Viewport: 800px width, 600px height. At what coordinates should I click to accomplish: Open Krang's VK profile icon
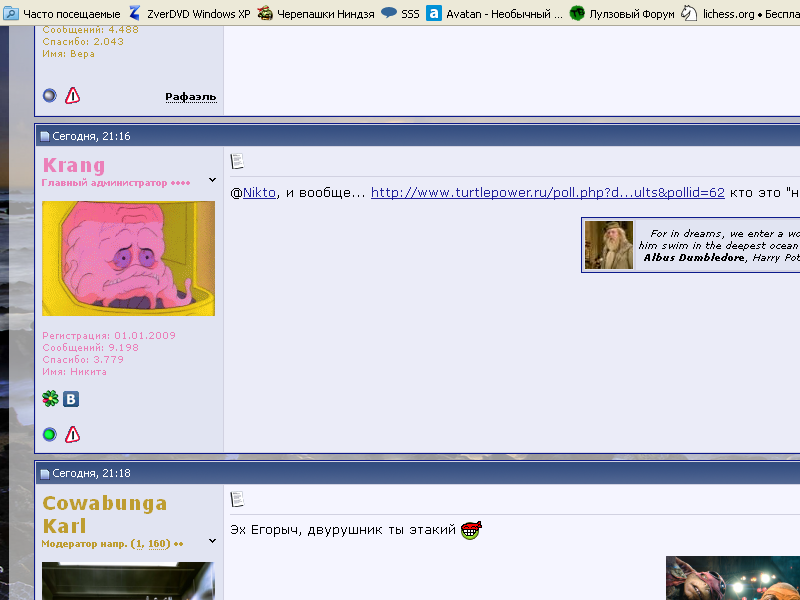[x=71, y=399]
